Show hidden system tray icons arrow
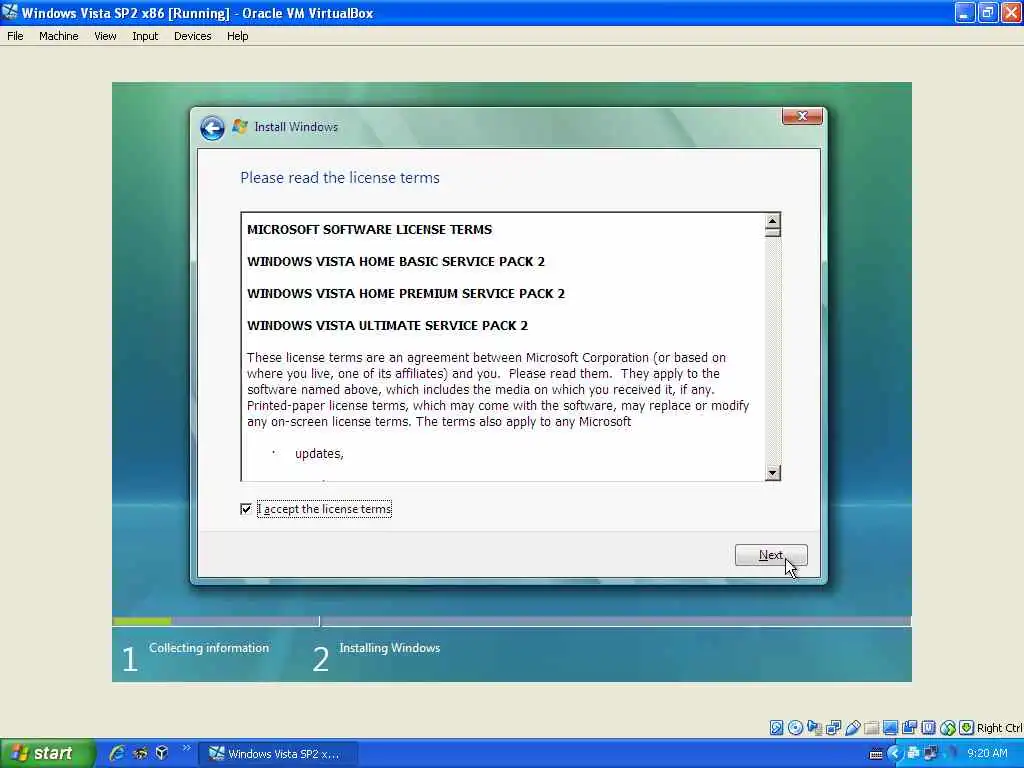Viewport: 1024px width, 768px height. pyautogui.click(x=895, y=754)
